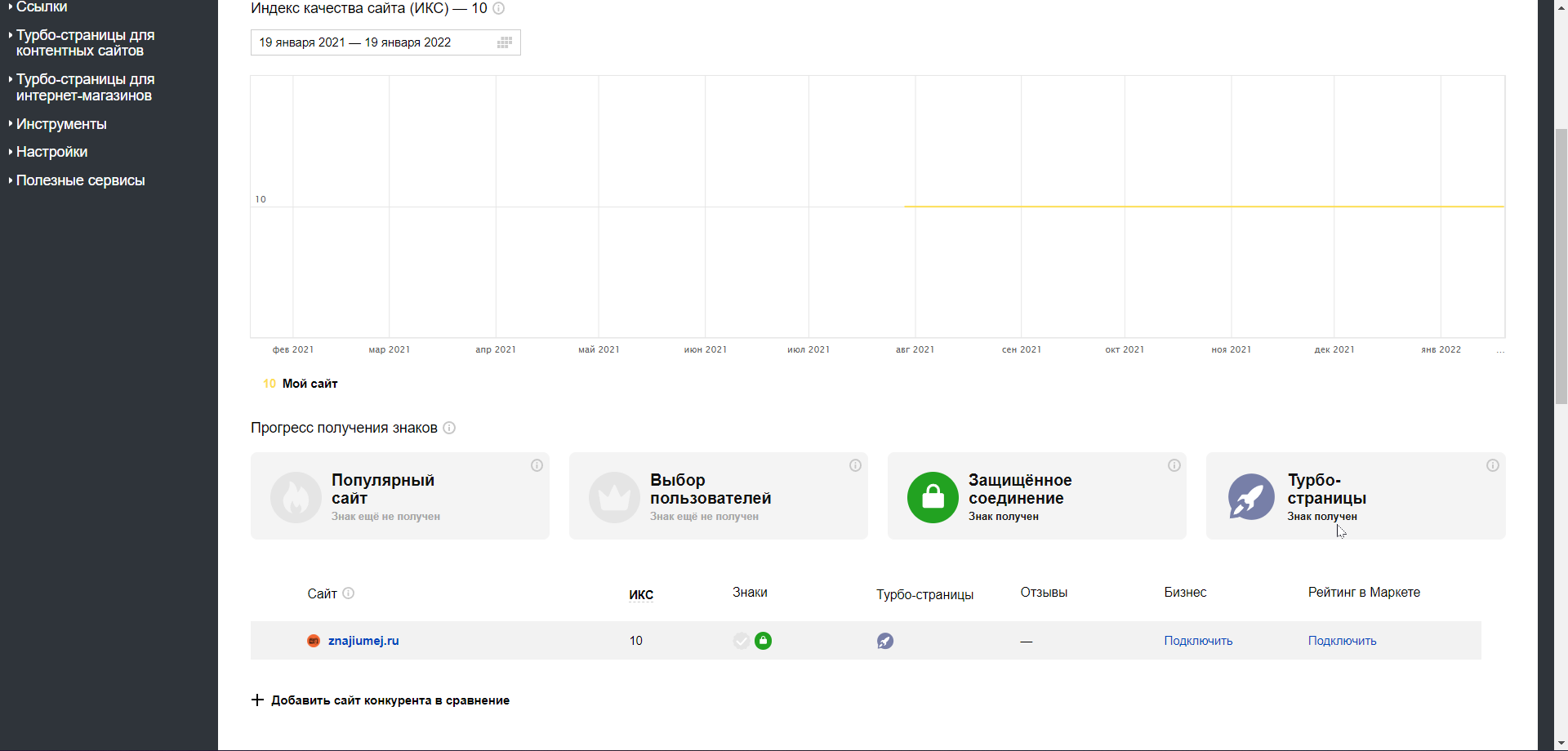Screen dimensions: 1568x751
Task: Click the rocket Турбо-страницы badge icon
Action: click(1251, 497)
